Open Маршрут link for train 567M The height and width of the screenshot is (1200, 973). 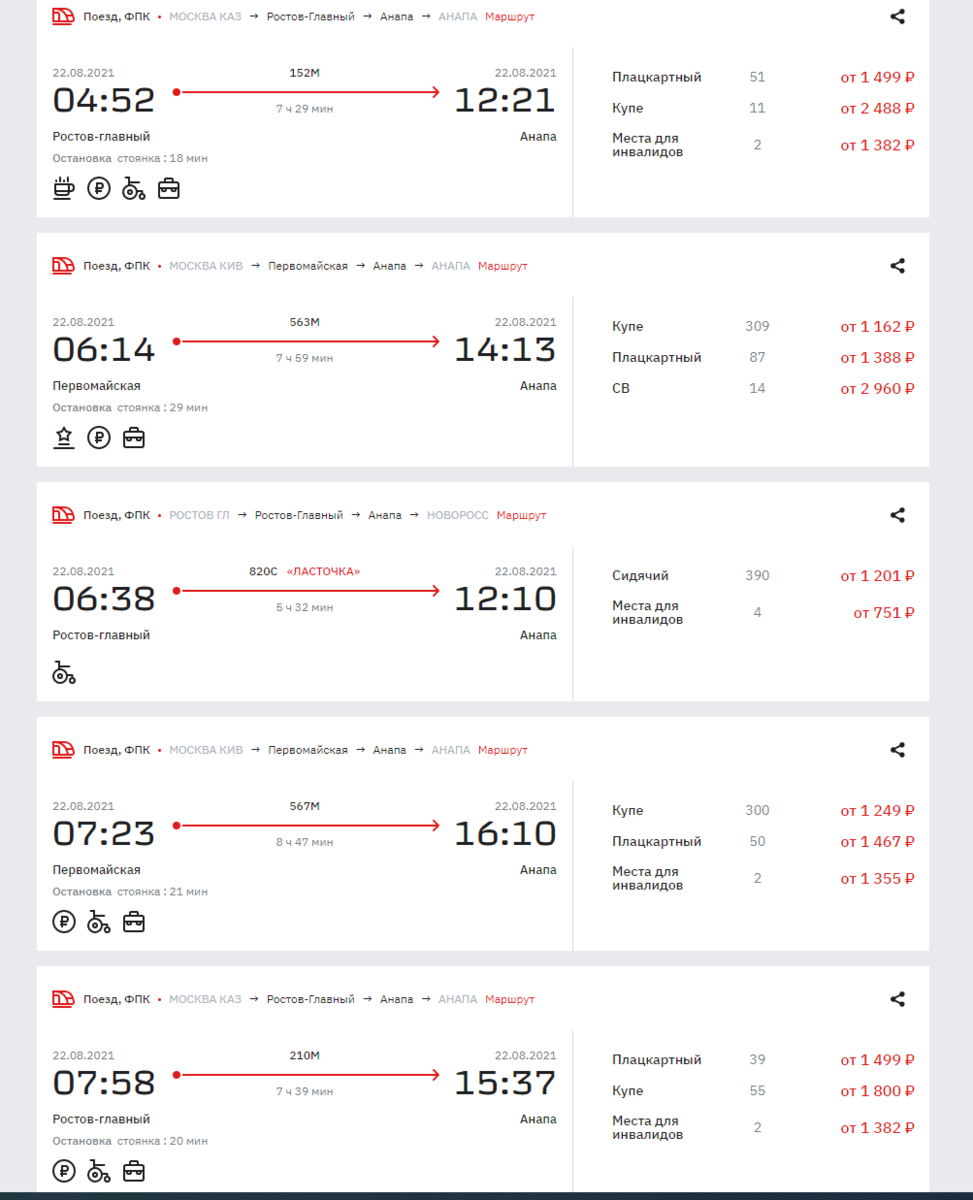[503, 750]
